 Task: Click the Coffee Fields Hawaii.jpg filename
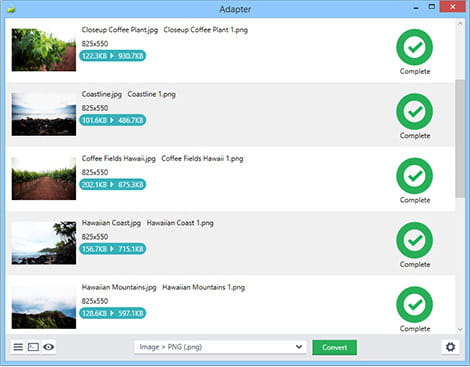[x=119, y=159]
